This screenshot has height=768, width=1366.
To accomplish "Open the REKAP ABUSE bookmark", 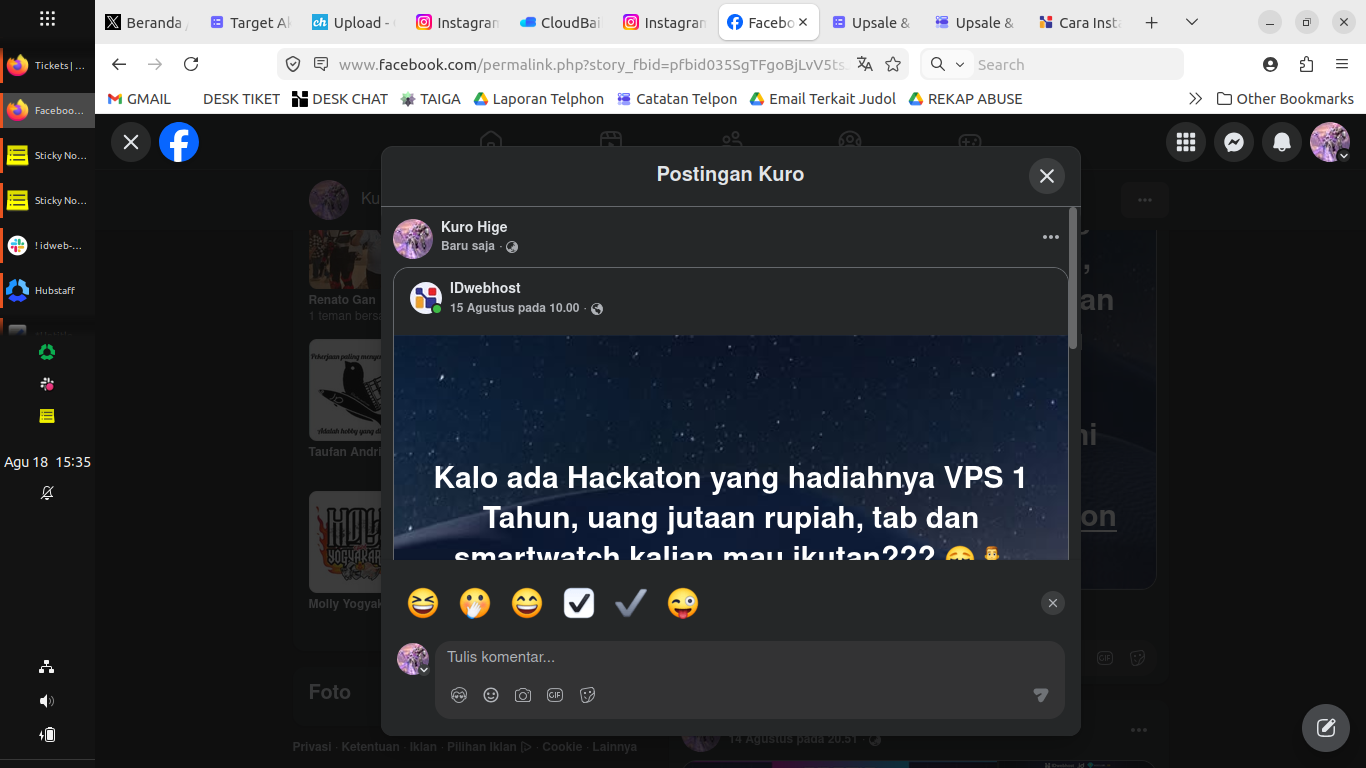I will pyautogui.click(x=965, y=99).
